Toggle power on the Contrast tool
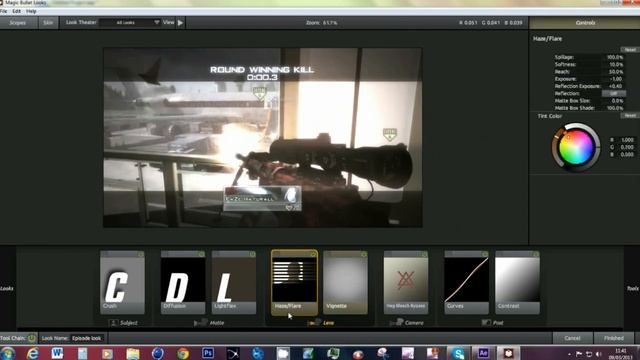Screen dimensions: 640x360 (x=536, y=254)
